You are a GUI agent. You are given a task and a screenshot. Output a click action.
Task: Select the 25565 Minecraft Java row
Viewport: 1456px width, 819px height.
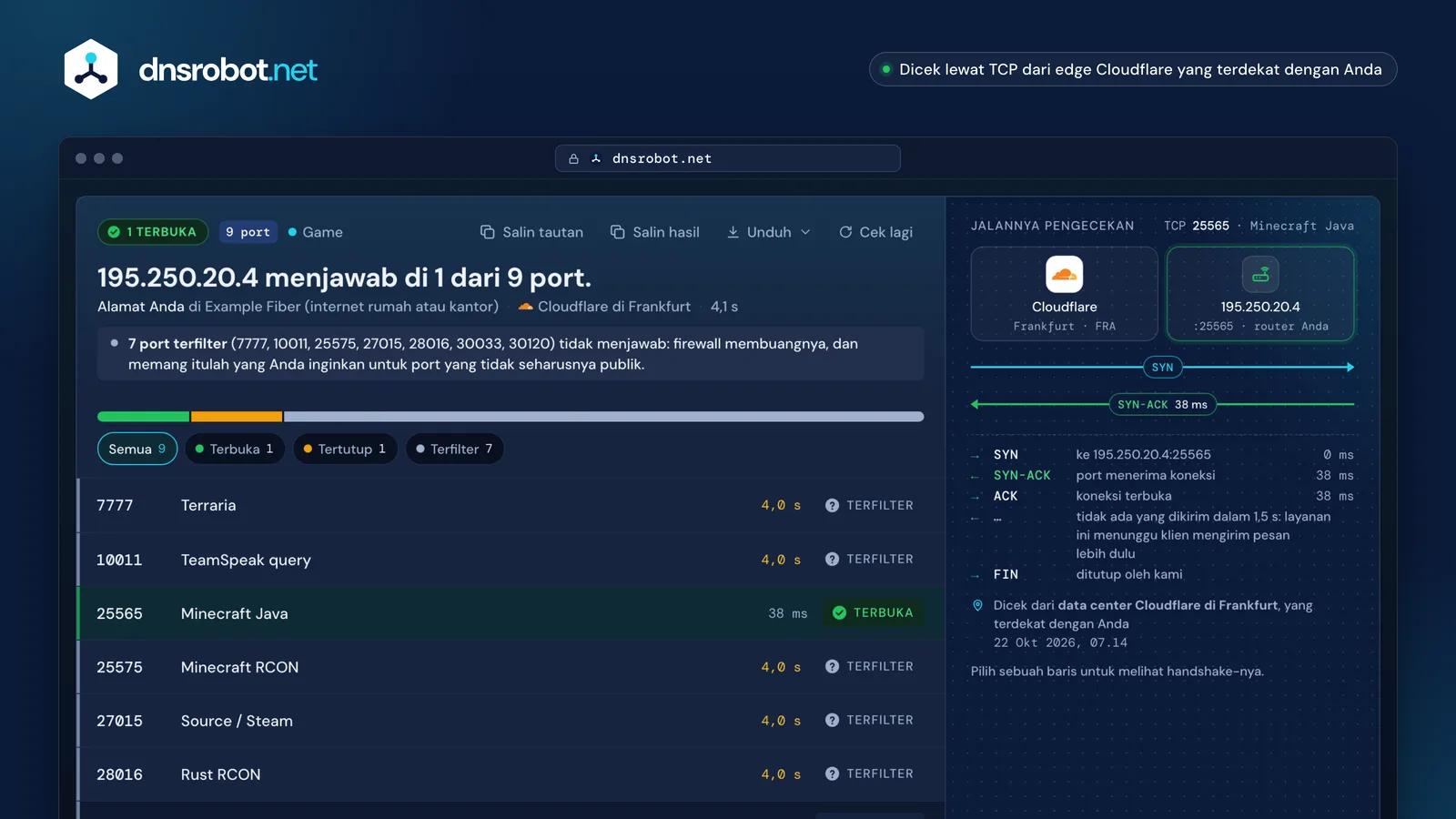[x=511, y=613]
